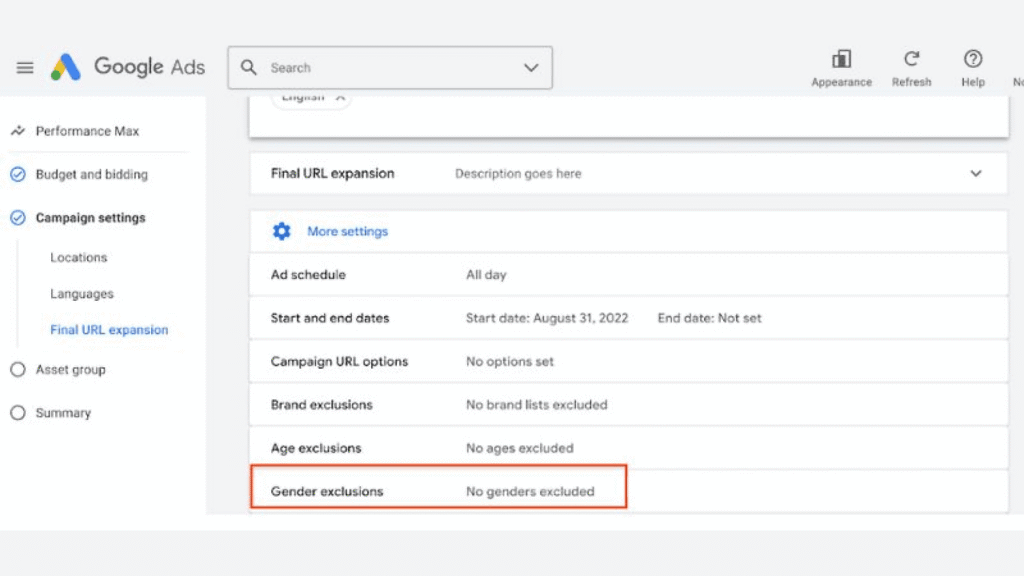Click the Campaign settings step
The width and height of the screenshot is (1024, 576).
[90, 217]
